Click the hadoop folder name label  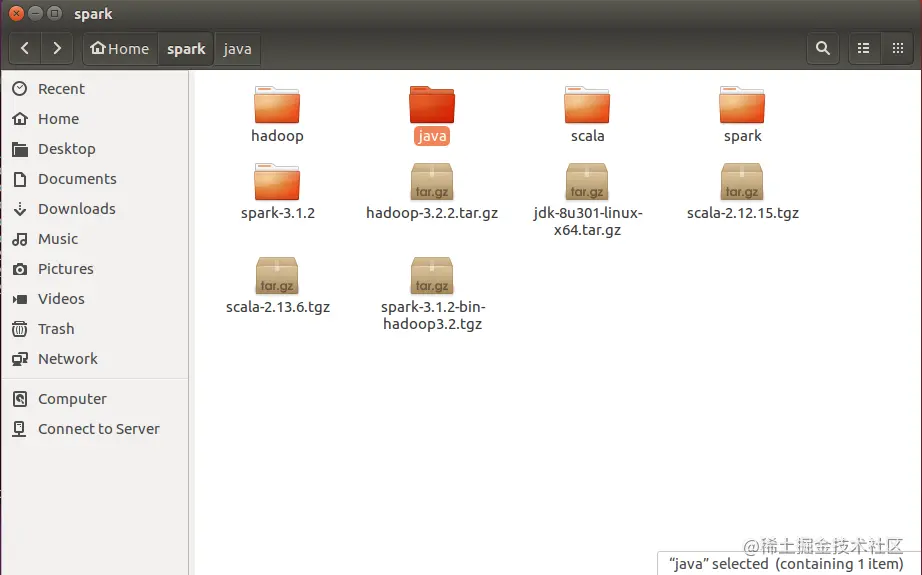pyautogui.click(x=277, y=136)
